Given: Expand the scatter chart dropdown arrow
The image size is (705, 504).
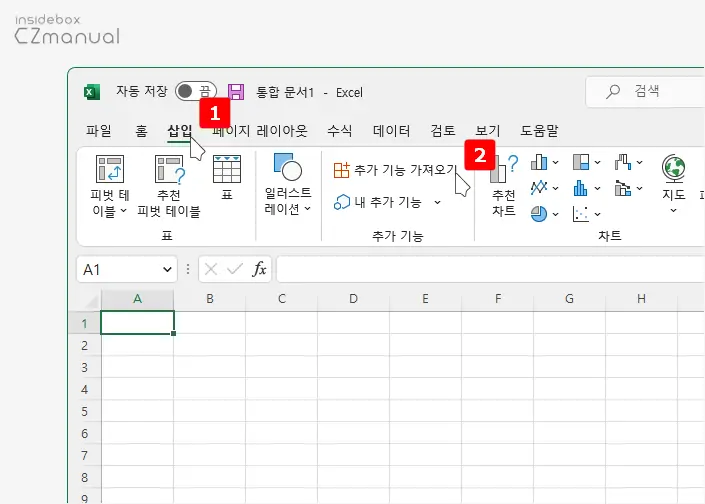Looking at the screenshot, I should 598,214.
